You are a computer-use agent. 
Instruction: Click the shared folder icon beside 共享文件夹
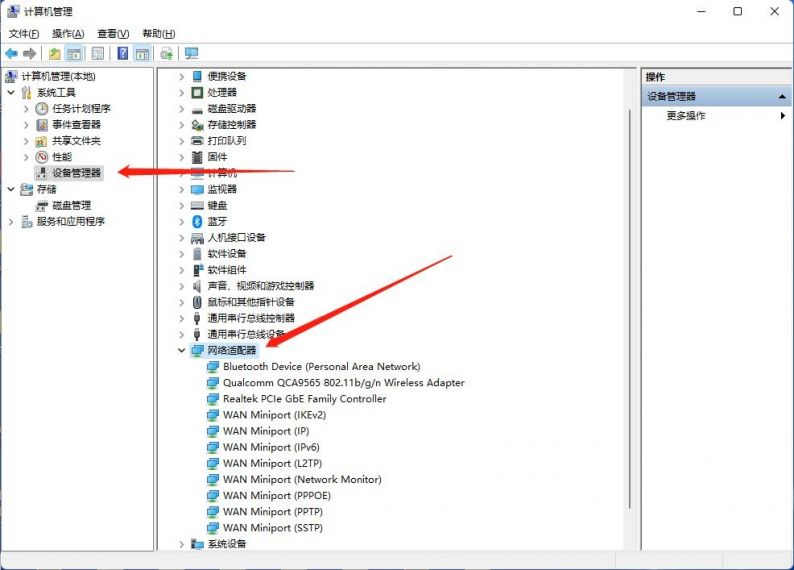pyautogui.click(x=42, y=141)
